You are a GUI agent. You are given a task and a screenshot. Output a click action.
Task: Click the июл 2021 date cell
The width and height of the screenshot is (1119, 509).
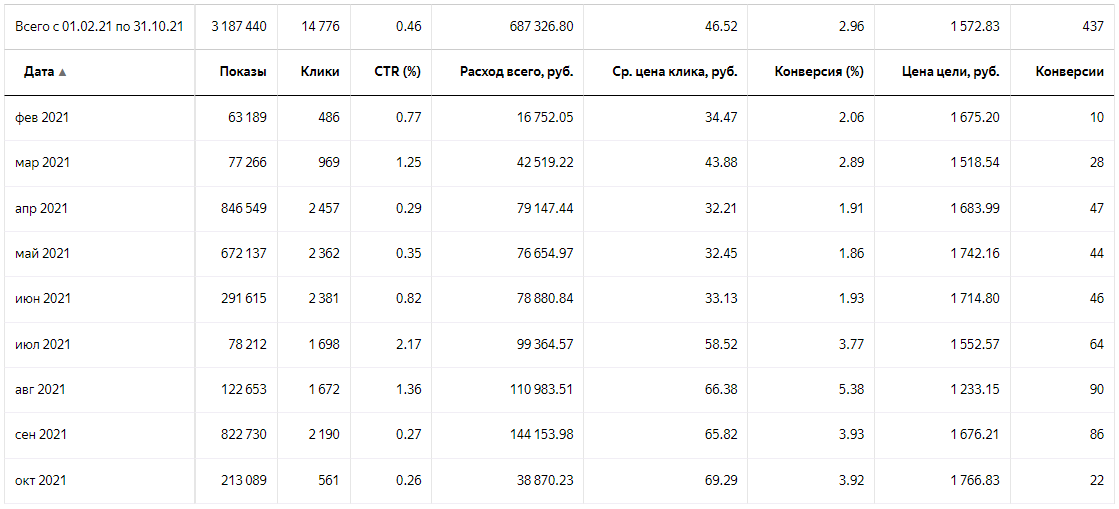pos(43,345)
